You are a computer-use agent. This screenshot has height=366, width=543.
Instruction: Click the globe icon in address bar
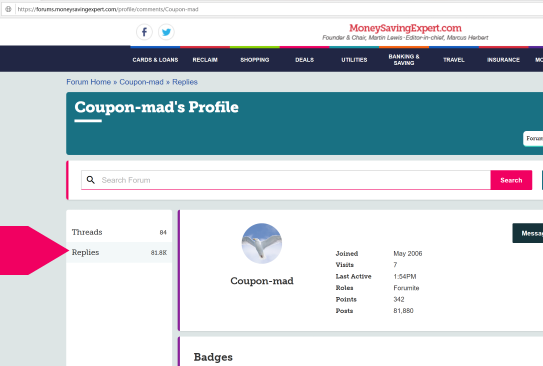(8, 9)
